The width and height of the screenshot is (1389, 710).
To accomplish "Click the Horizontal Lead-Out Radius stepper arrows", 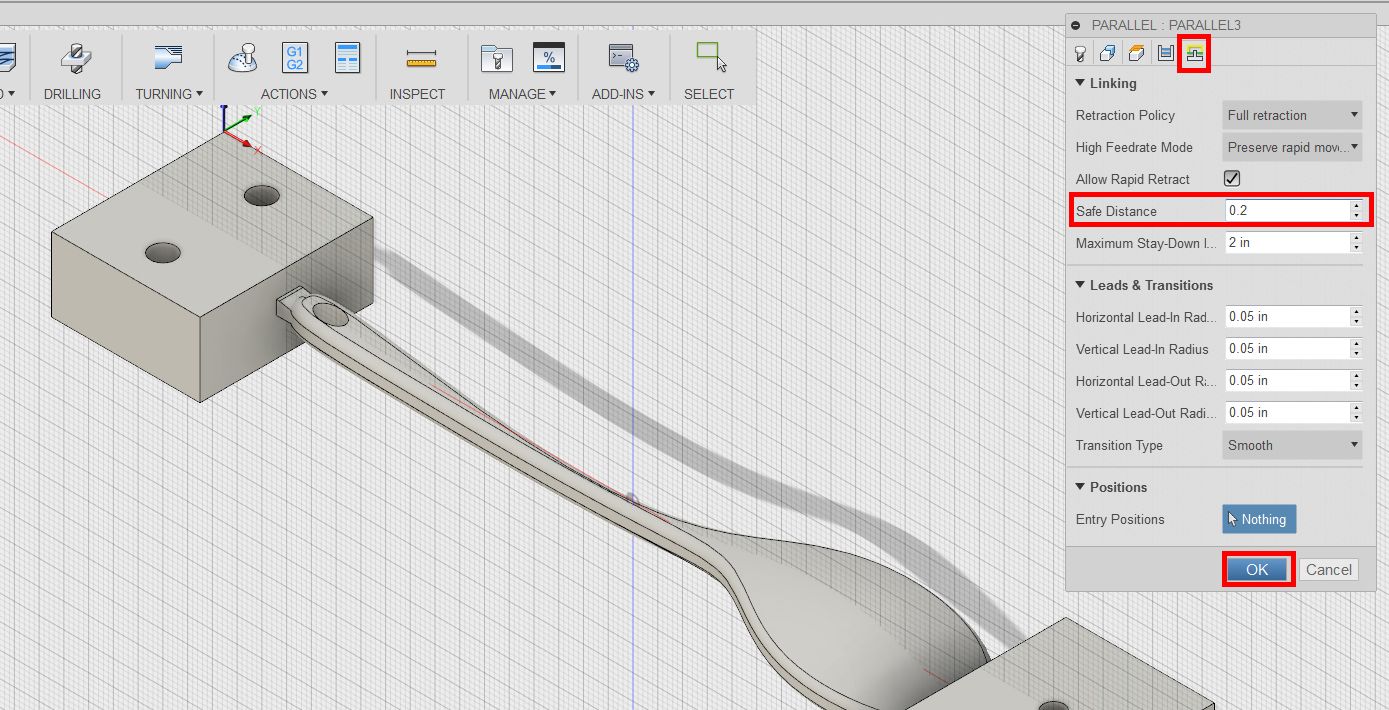I will [1356, 381].
